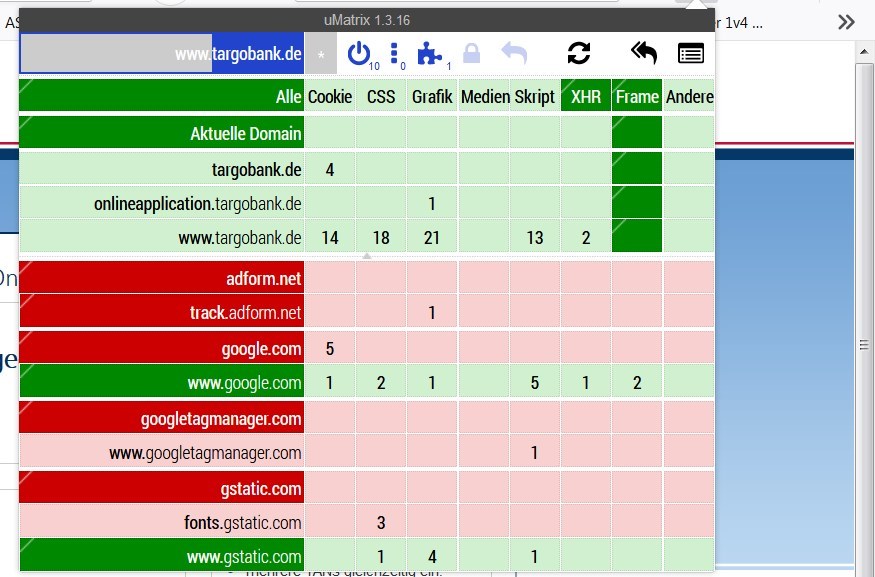Click www.targobank.de cookie cell showing 14
Image resolution: width=875 pixels, height=577 pixels.
point(330,237)
